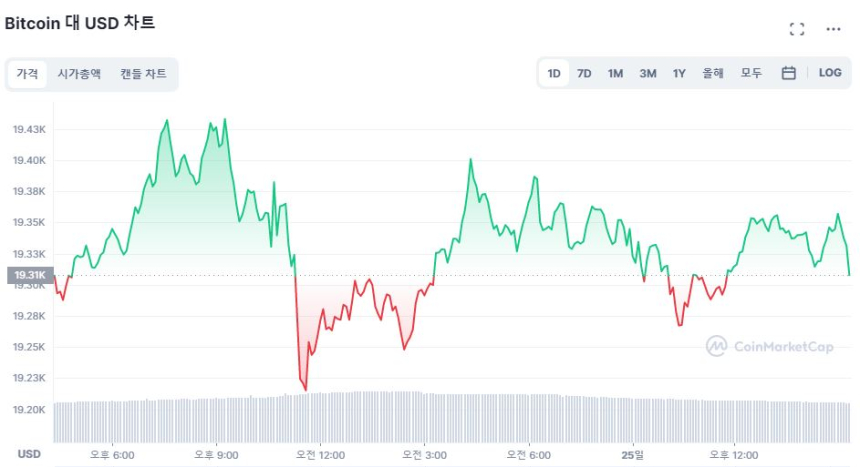Select the 올해 year-to-date range
Screen dimensions: 860x467
[713, 73]
